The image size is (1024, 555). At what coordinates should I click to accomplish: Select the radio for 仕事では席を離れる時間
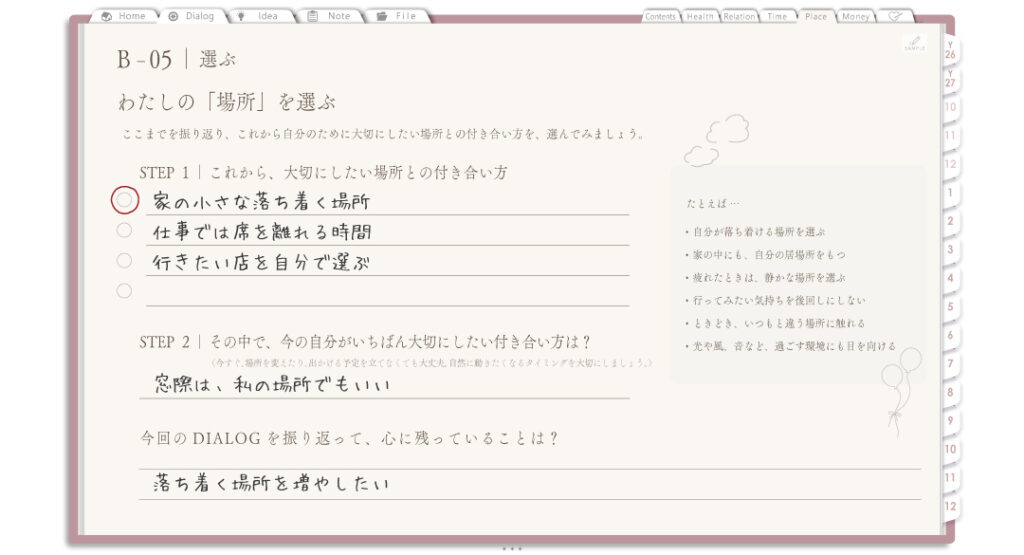click(124, 230)
